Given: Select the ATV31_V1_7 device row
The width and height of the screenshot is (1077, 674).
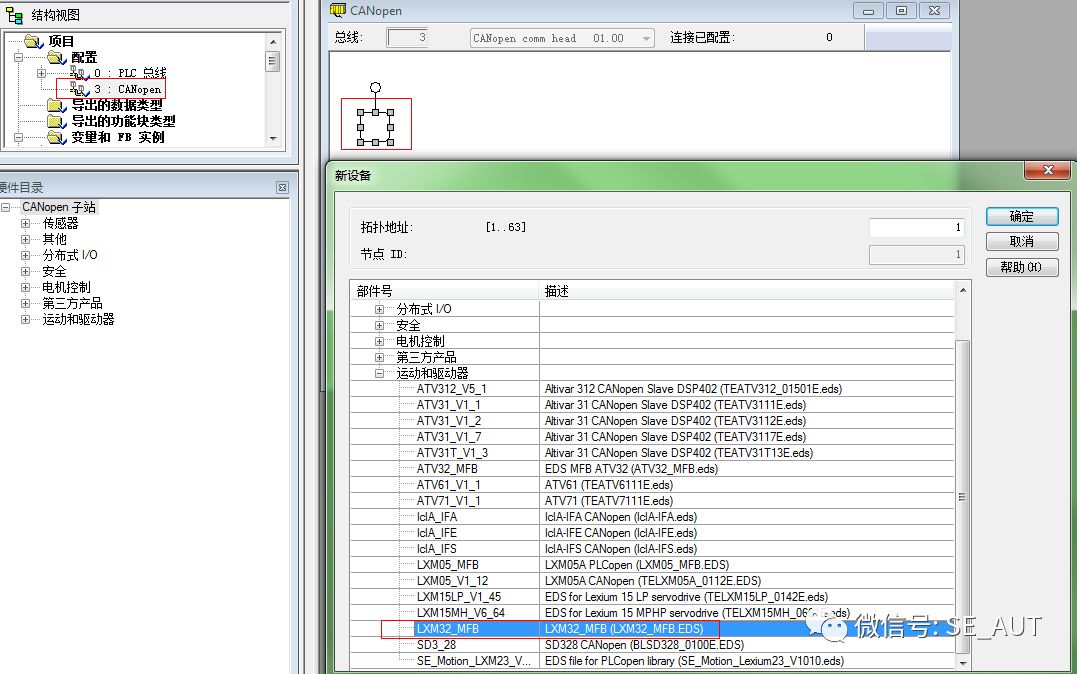Looking at the screenshot, I should pyautogui.click(x=652, y=437).
